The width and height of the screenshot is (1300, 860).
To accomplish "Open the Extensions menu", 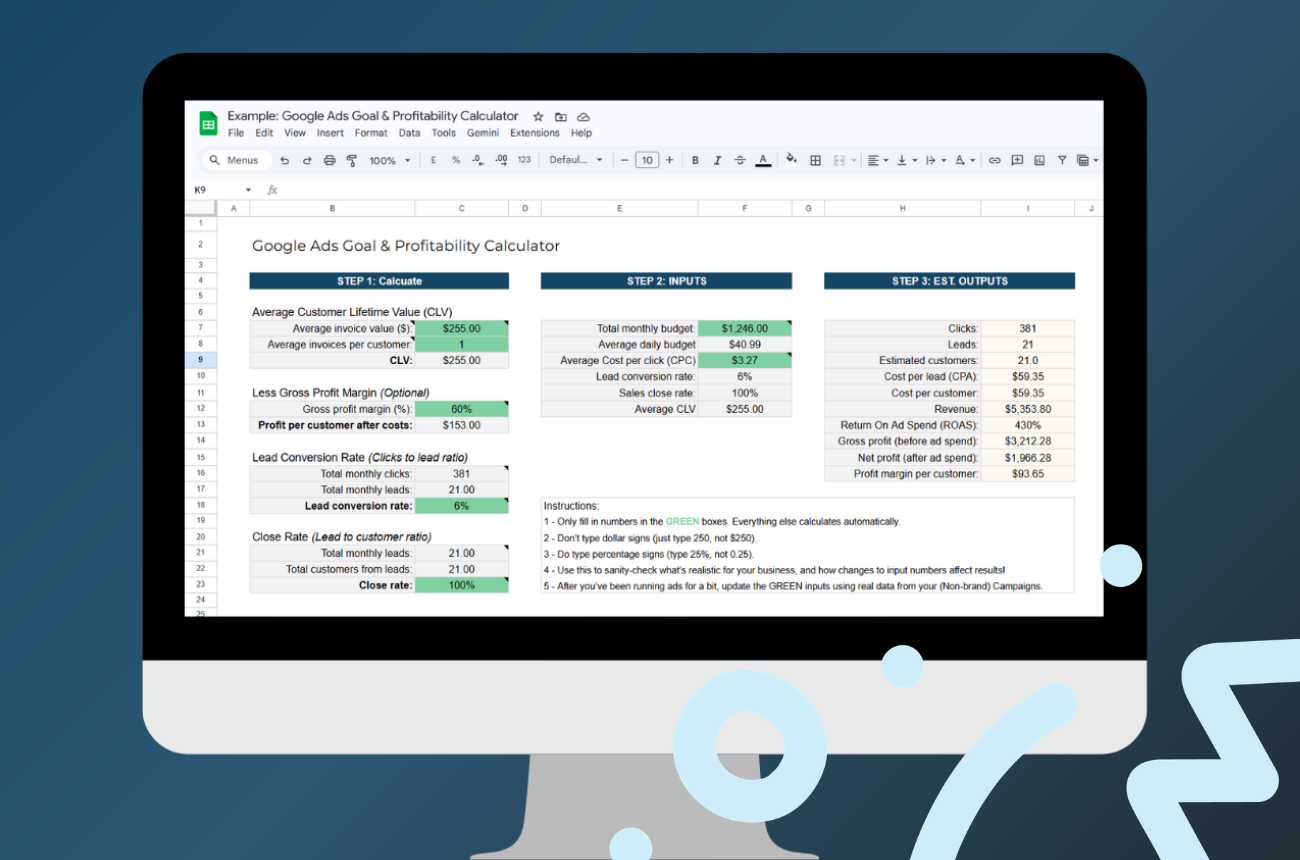I will [x=535, y=133].
